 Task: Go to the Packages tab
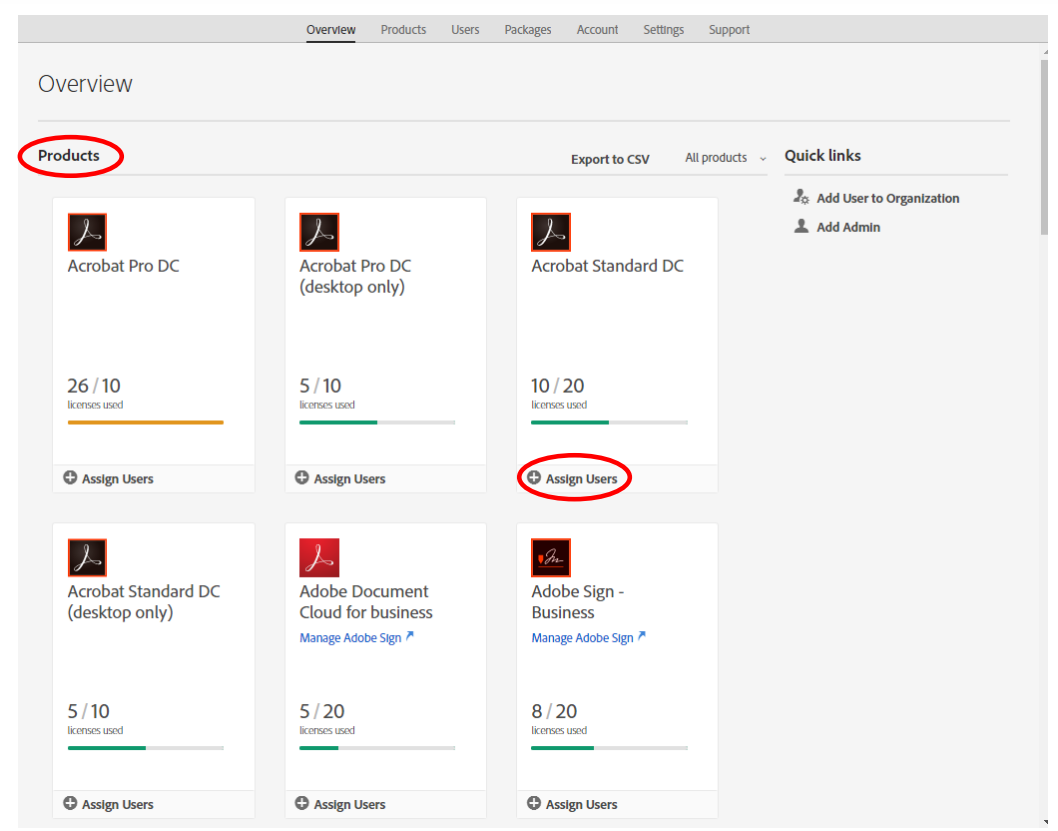tap(528, 30)
